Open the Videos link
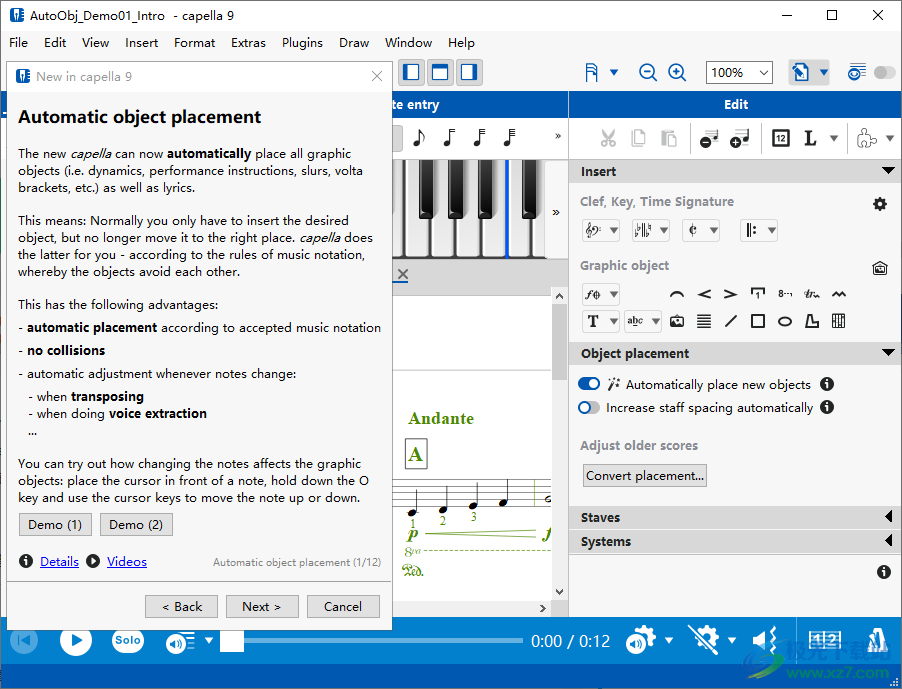 click(x=127, y=562)
